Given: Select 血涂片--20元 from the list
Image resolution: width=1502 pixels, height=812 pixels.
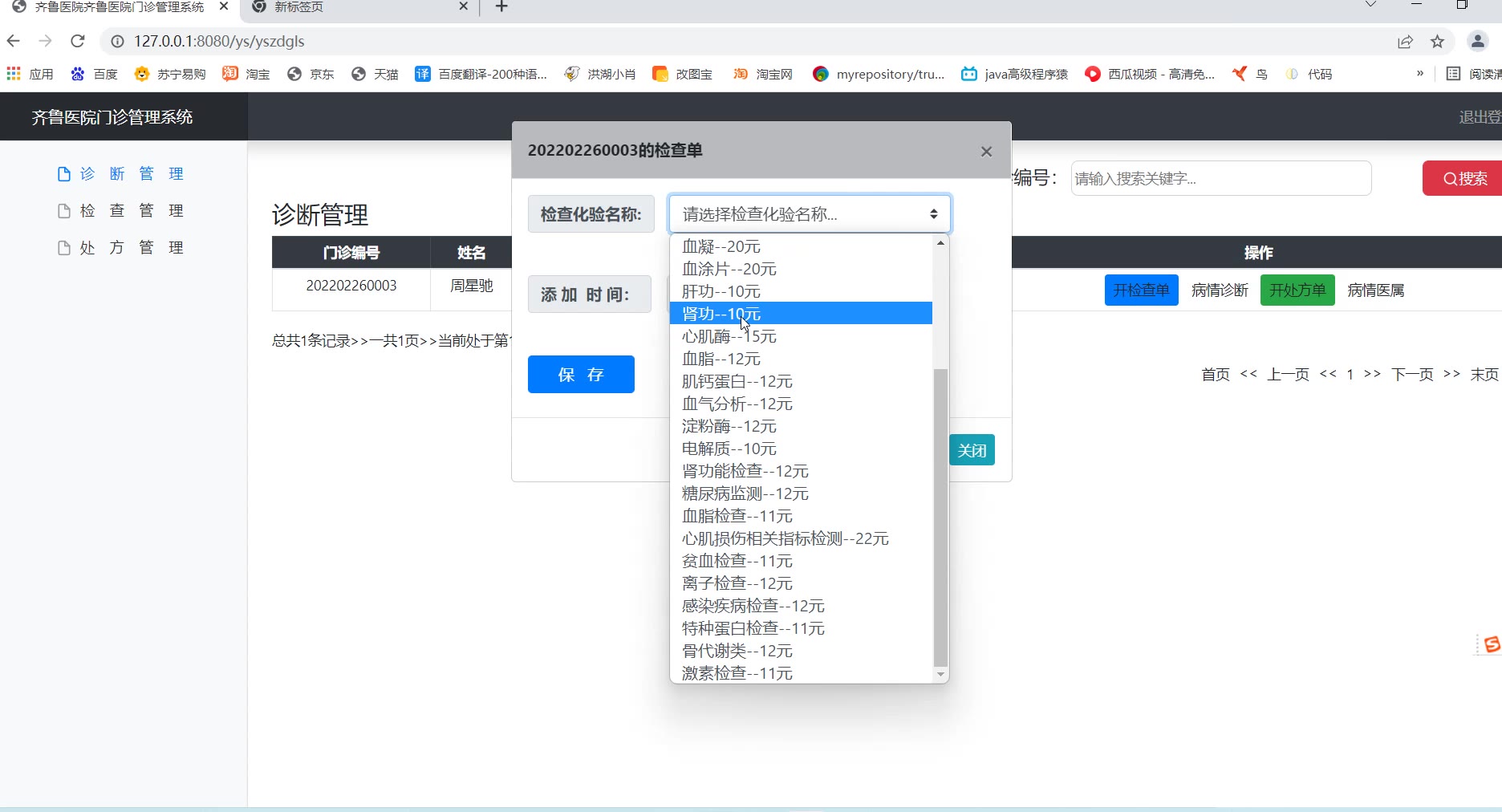Looking at the screenshot, I should pyautogui.click(x=801, y=269).
